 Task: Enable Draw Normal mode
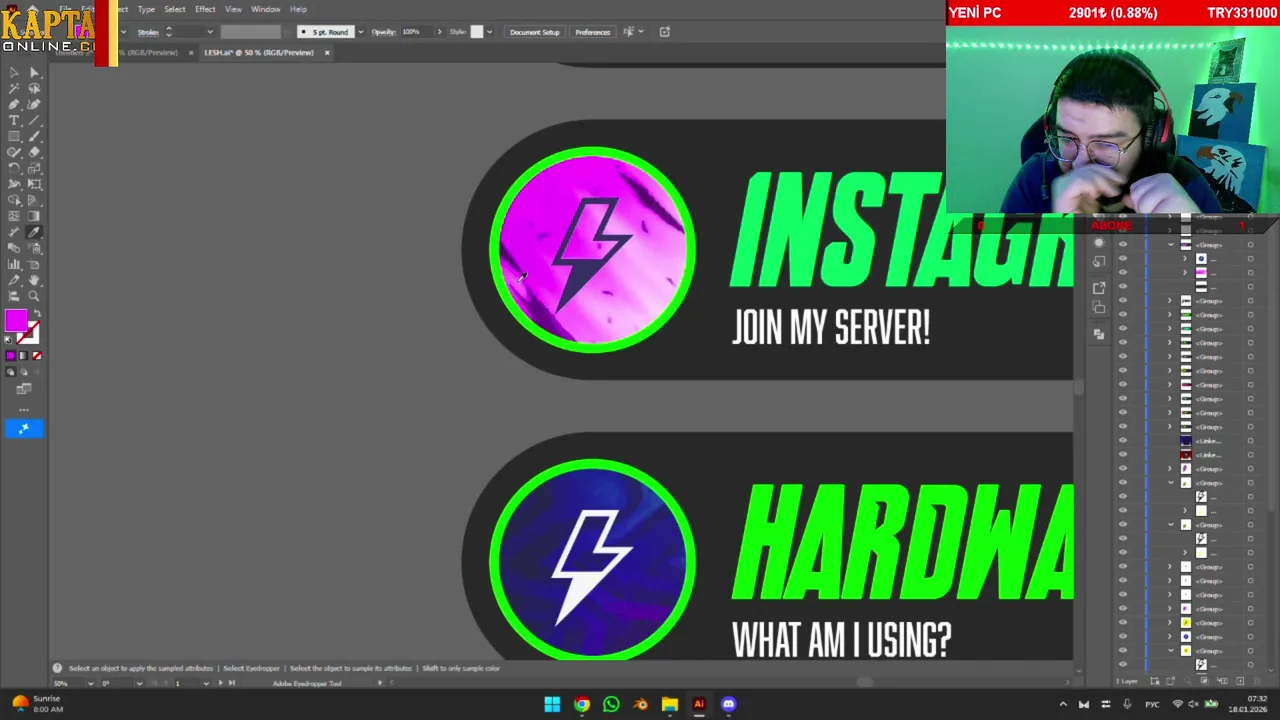tap(10, 372)
